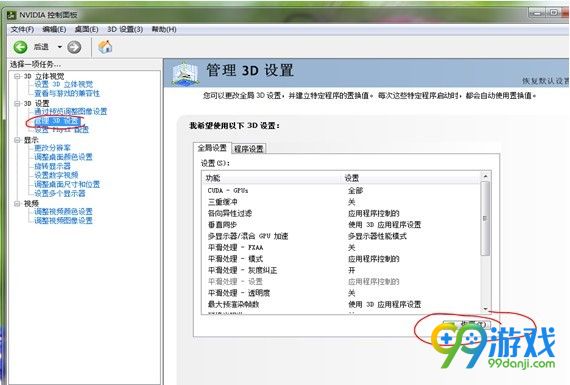Click the grey Forward arrow button
Image resolution: width=570 pixels, height=385 pixels.
pos(74,47)
